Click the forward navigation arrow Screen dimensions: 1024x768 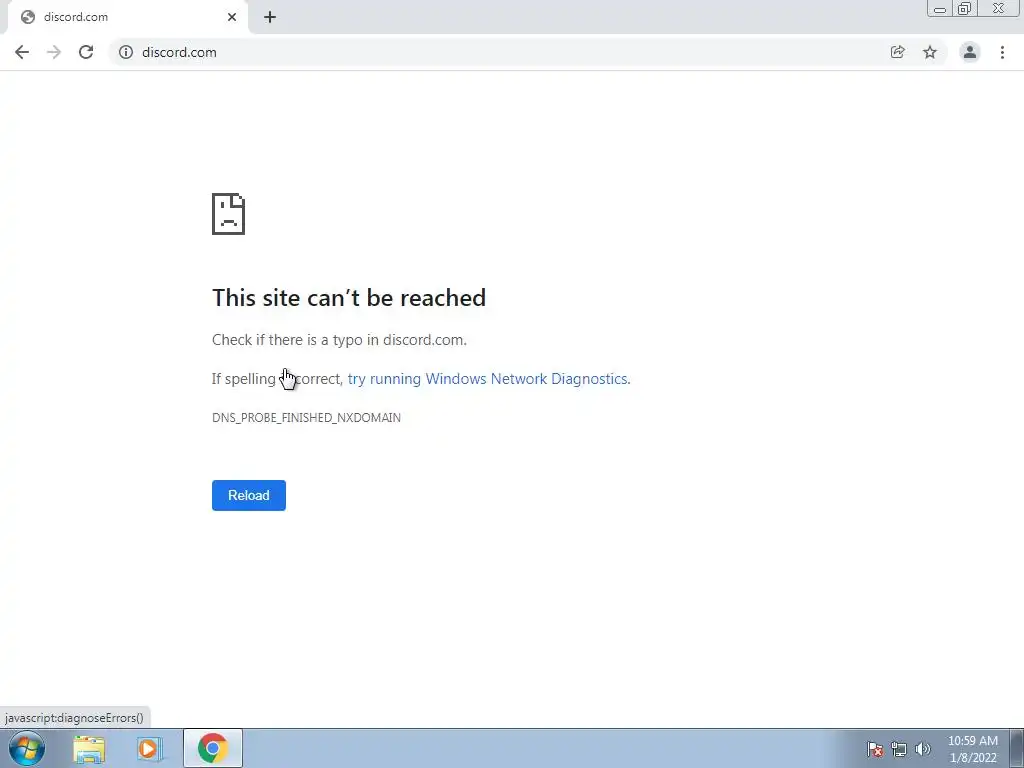click(x=54, y=52)
